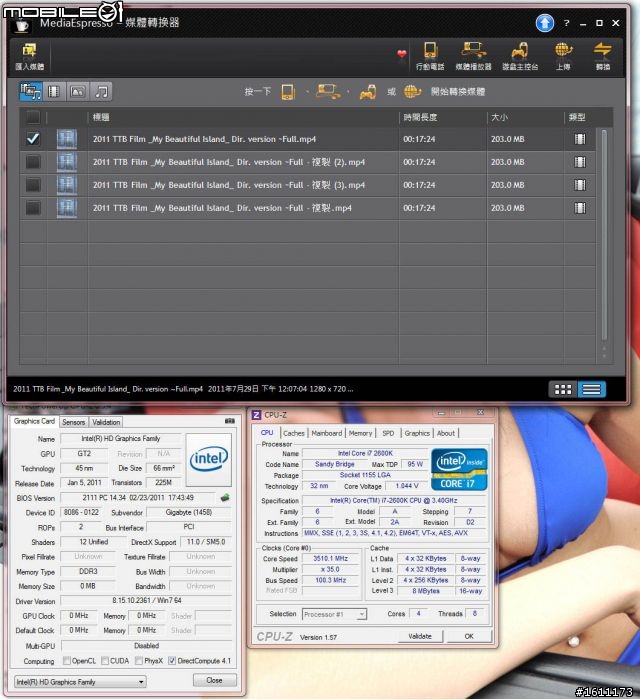Filter list to music files only

tap(101, 92)
